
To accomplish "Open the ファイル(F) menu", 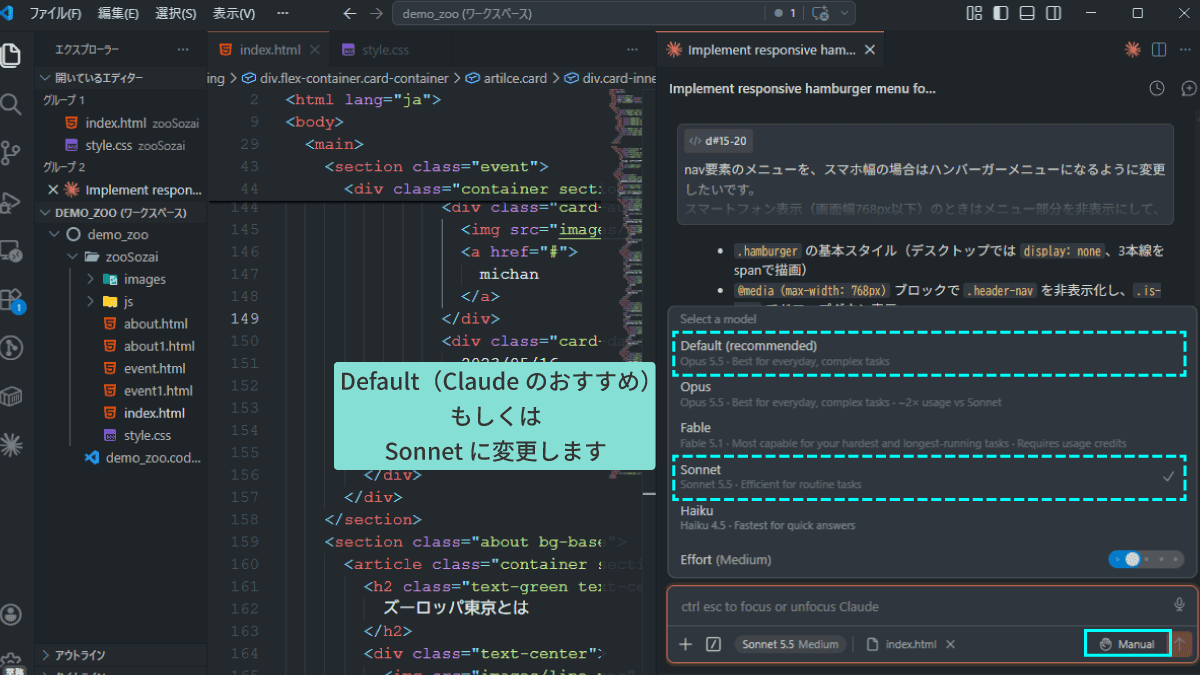I will tap(56, 14).
